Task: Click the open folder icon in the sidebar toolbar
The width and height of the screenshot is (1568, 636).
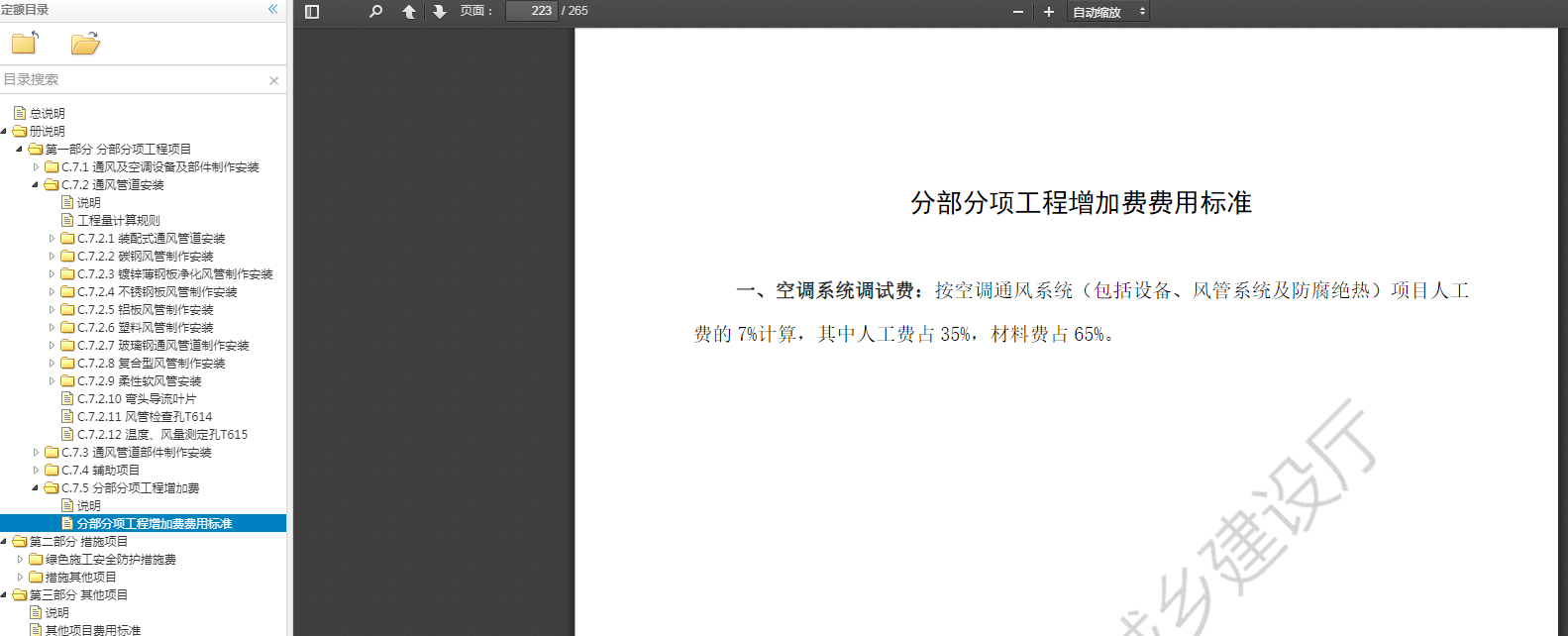Action: pyautogui.click(x=85, y=44)
